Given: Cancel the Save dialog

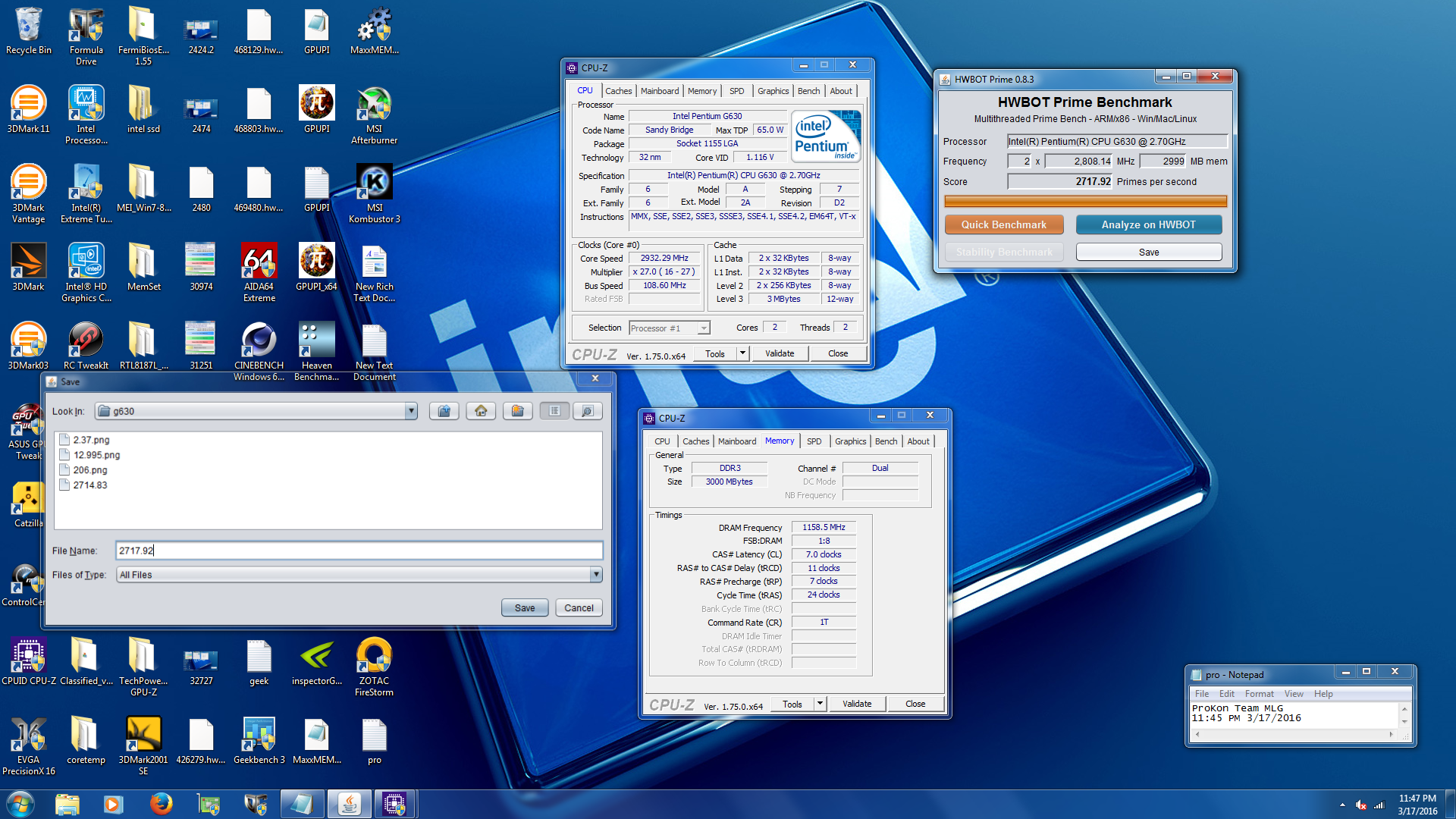Looking at the screenshot, I should pos(579,608).
